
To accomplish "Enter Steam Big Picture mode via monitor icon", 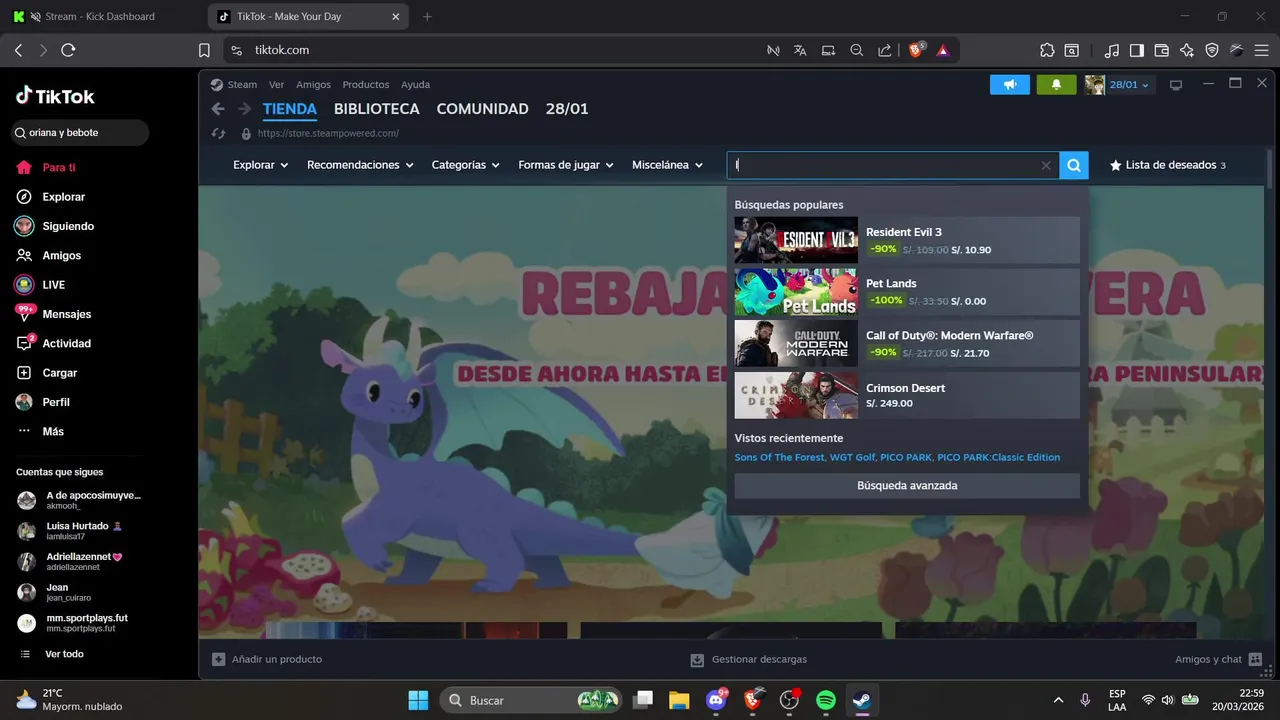I will coord(1176,85).
